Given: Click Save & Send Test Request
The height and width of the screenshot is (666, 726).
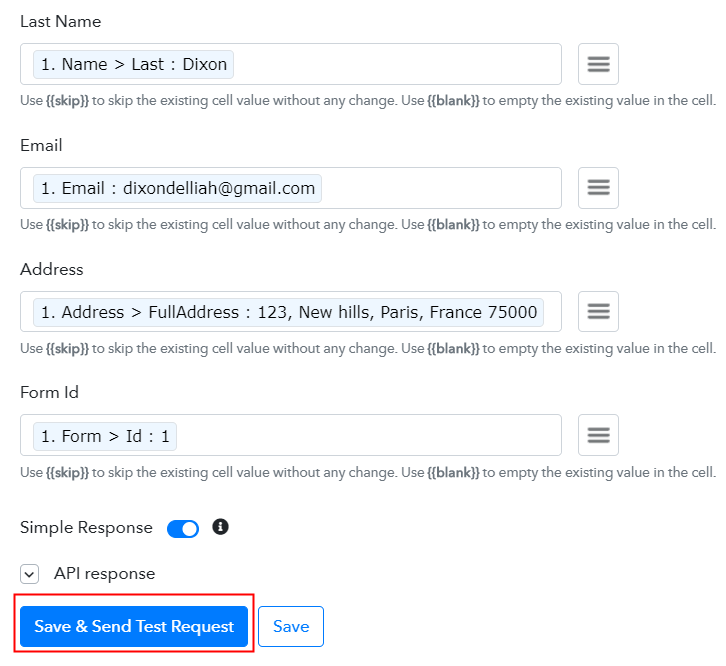Looking at the screenshot, I should [134, 627].
